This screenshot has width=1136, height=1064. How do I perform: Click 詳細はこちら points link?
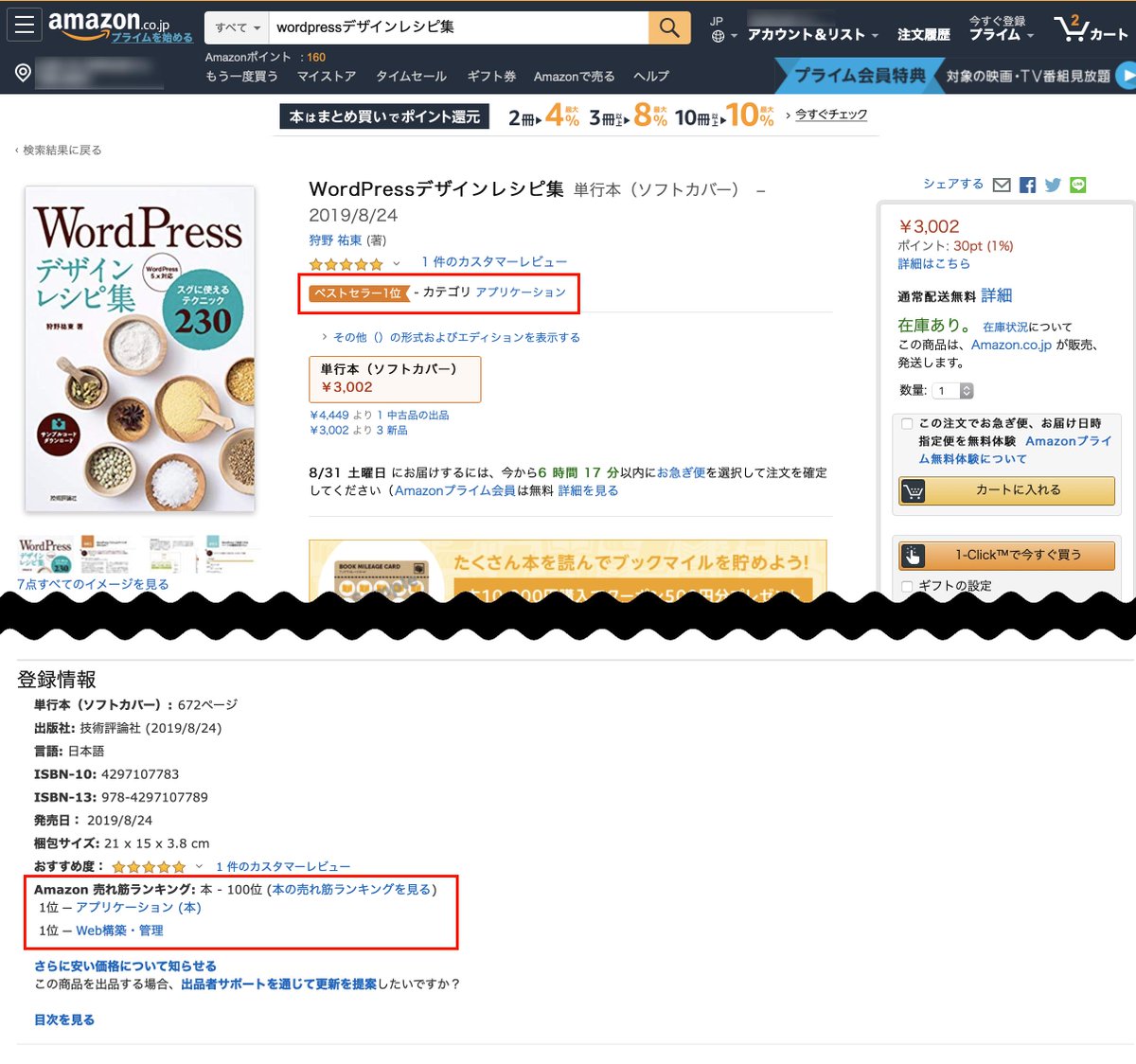(x=934, y=264)
